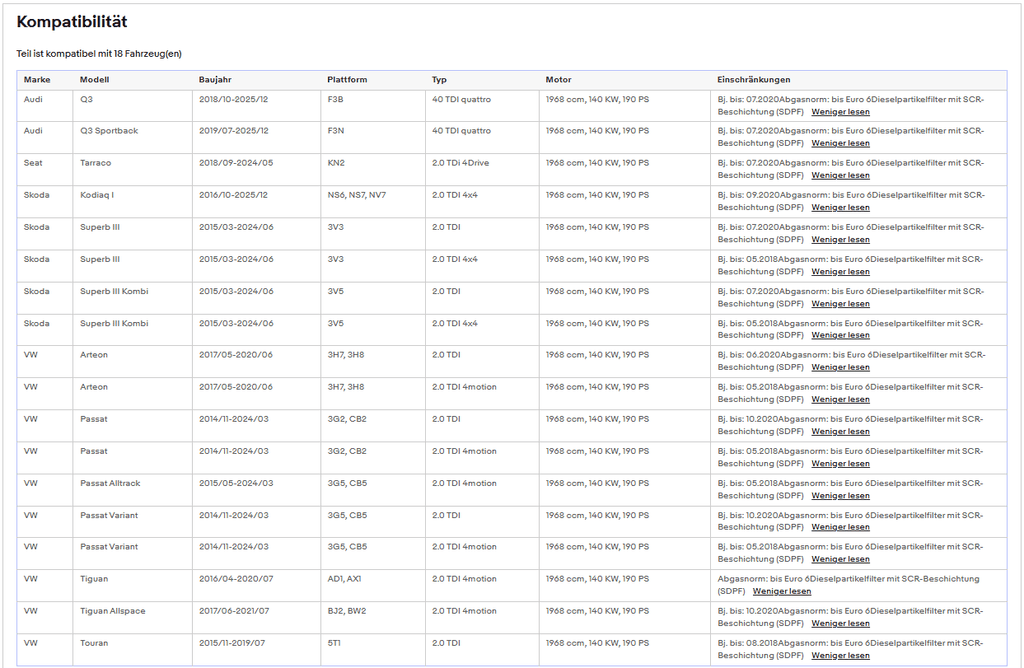
Task: Click '1968 ccm, 140 KW, 190 PS' in Touran row
Action: click(x=597, y=643)
